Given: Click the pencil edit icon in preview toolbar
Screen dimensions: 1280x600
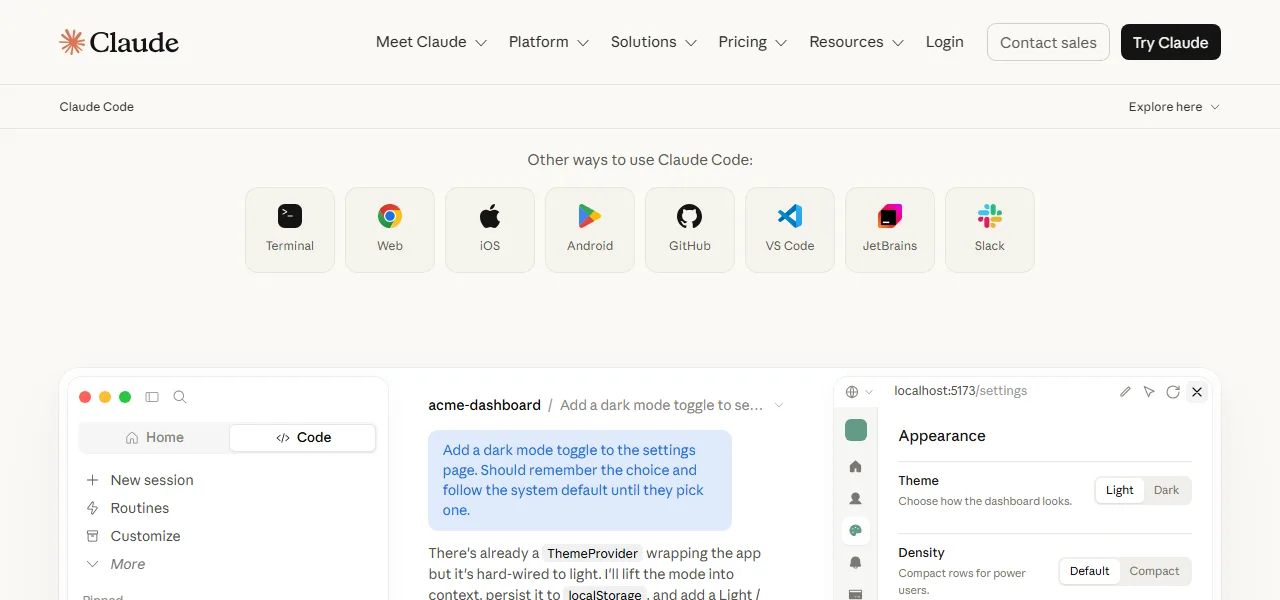Looking at the screenshot, I should tap(1125, 392).
